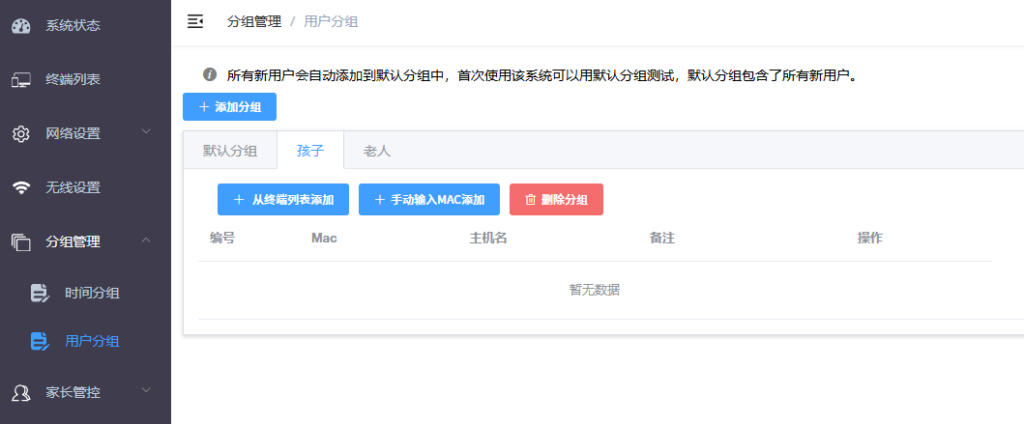
Task: Expand the 网络设置 submenu chevron
Action: coord(146,132)
